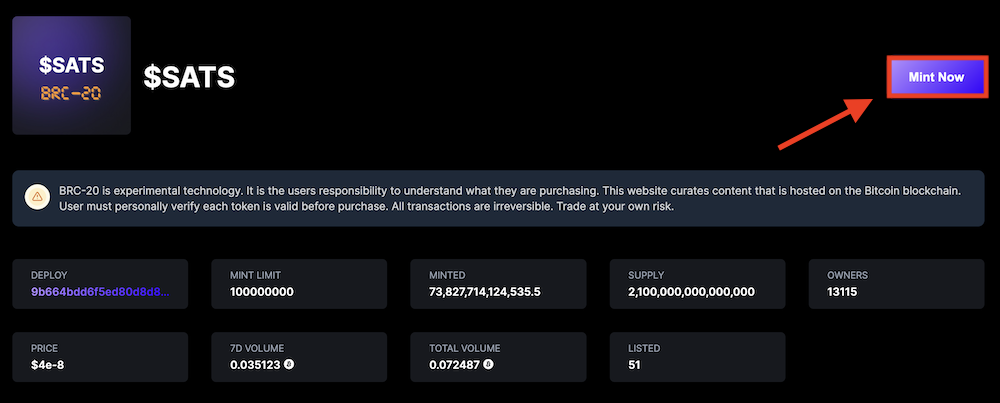Open the $SATS BRC-20 token thumbnail
This screenshot has height=403, width=1000.
click(71, 76)
